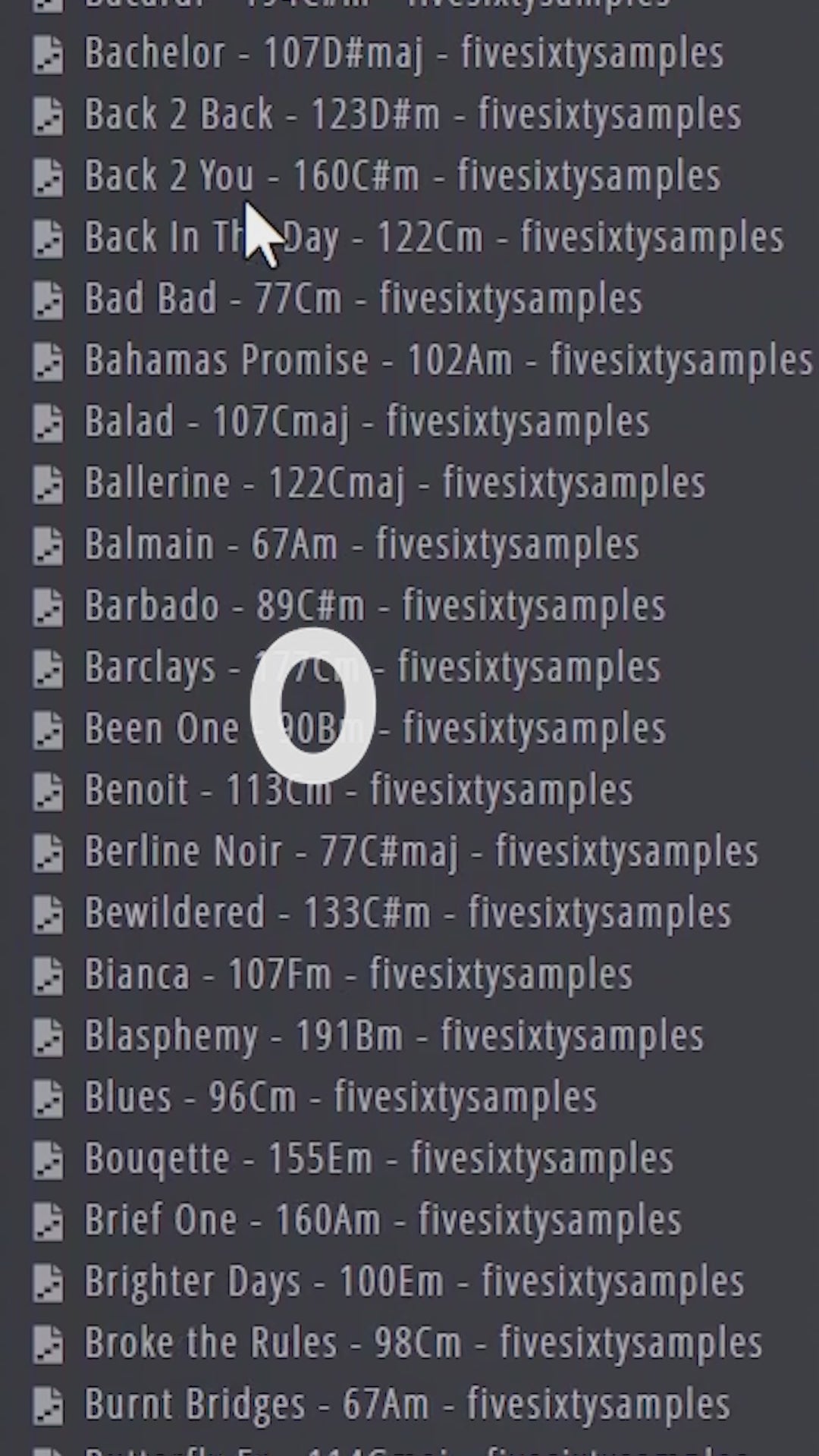Click the file icon beside Bianca
Viewport: 819px width, 1456px height.
click(48, 975)
